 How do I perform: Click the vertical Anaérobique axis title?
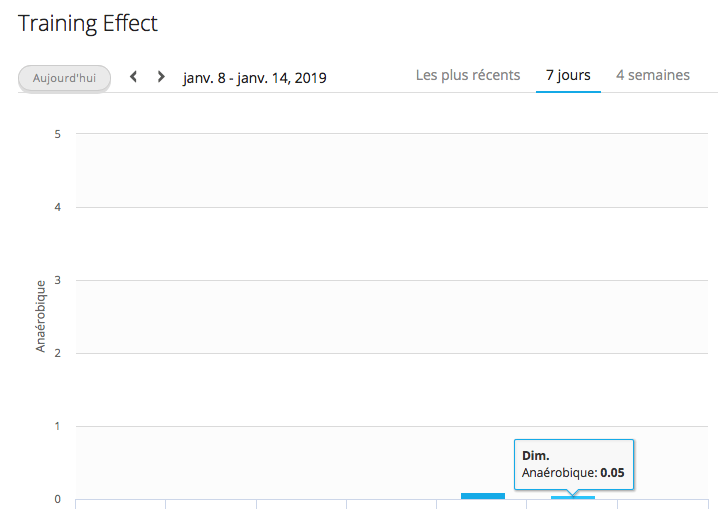(x=41, y=316)
